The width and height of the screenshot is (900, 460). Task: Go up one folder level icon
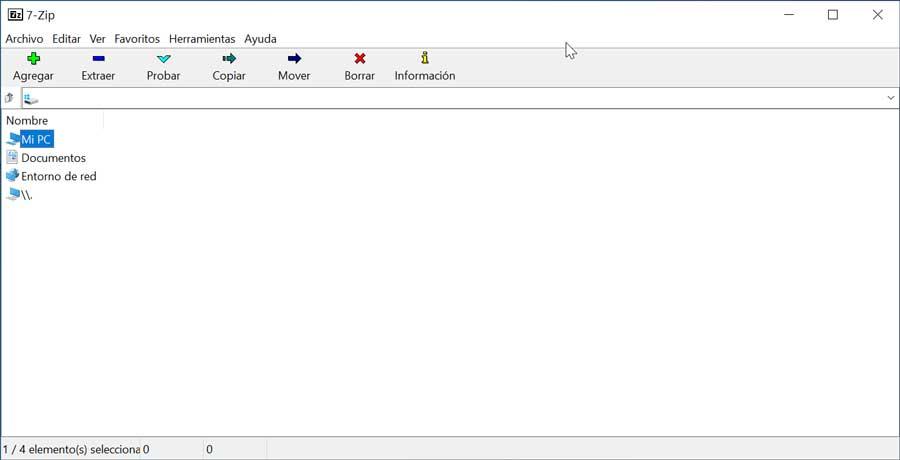(9, 98)
